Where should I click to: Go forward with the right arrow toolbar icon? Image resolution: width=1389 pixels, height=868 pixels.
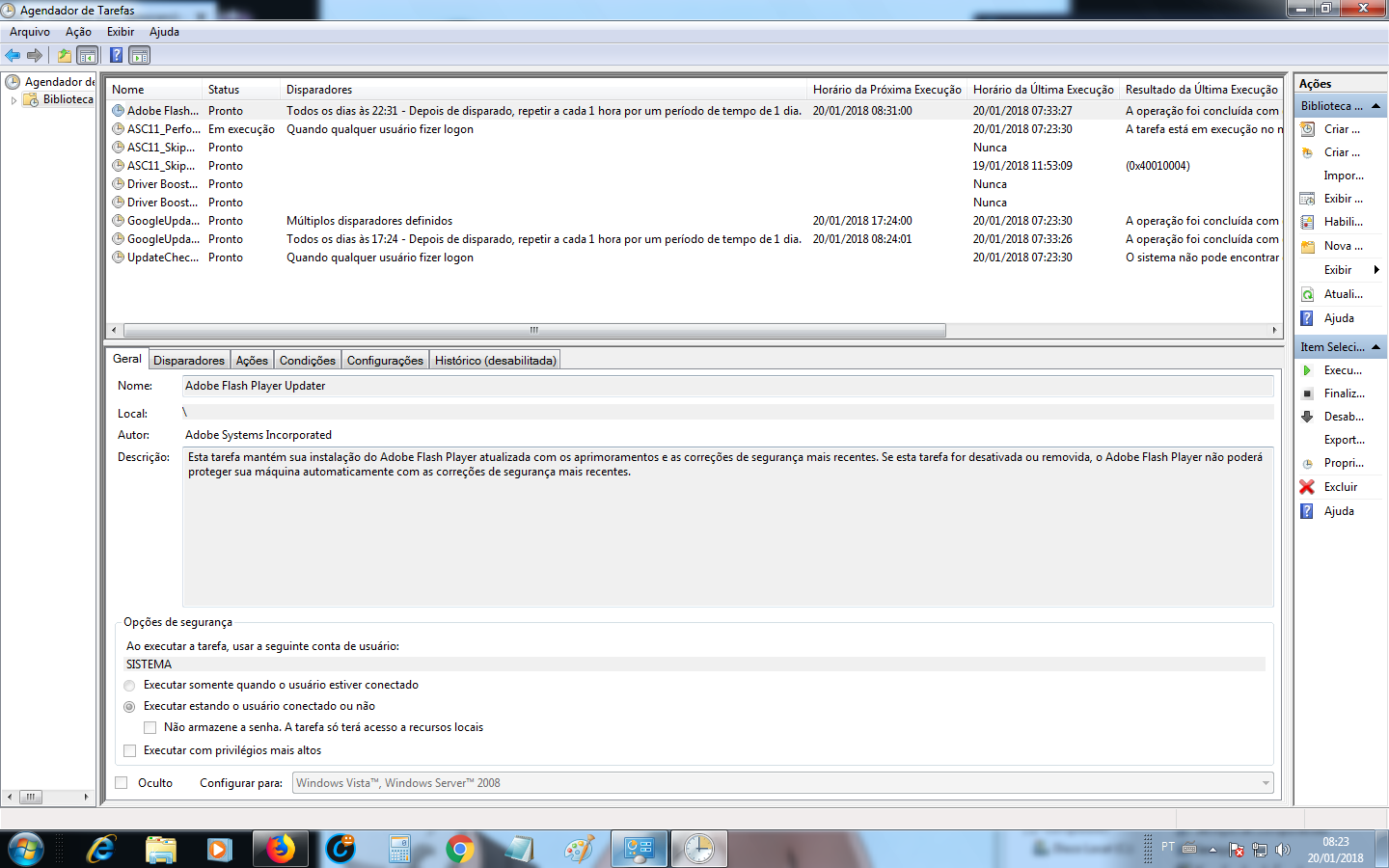click(x=35, y=55)
